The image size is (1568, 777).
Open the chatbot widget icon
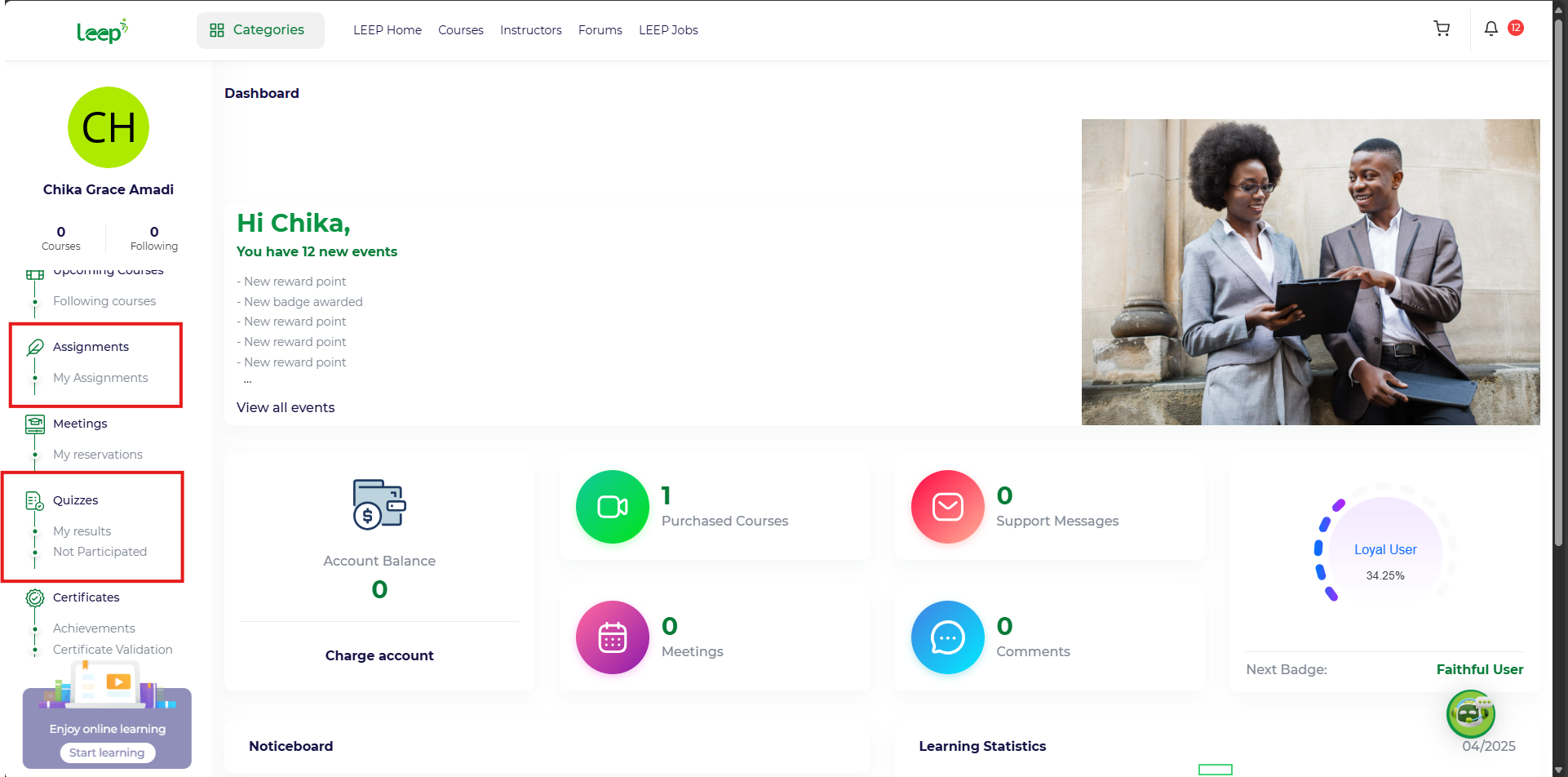click(1470, 714)
